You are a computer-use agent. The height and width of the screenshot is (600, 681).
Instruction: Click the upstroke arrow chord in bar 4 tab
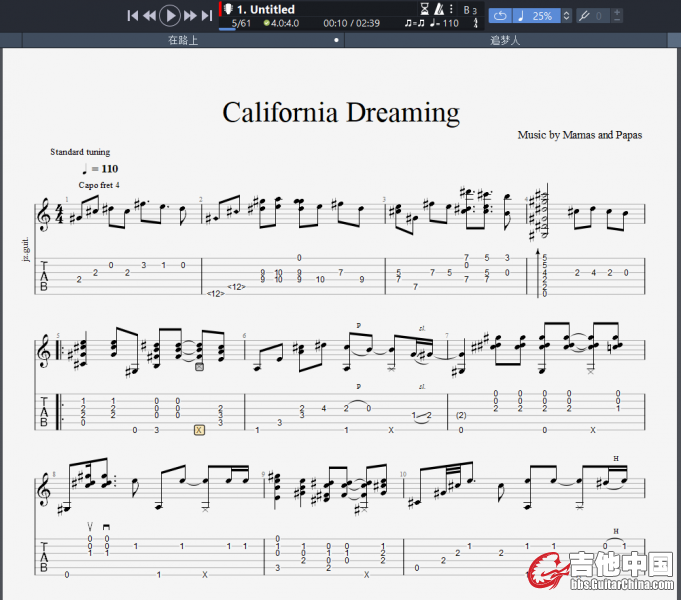(x=538, y=273)
